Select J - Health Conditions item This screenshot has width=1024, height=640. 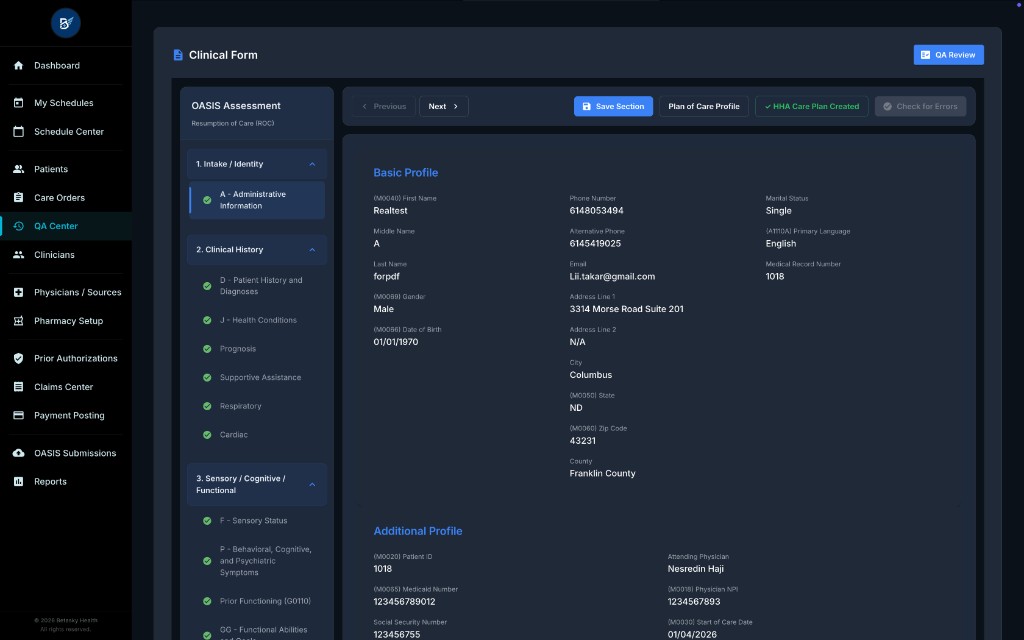pyautogui.click(x=257, y=320)
